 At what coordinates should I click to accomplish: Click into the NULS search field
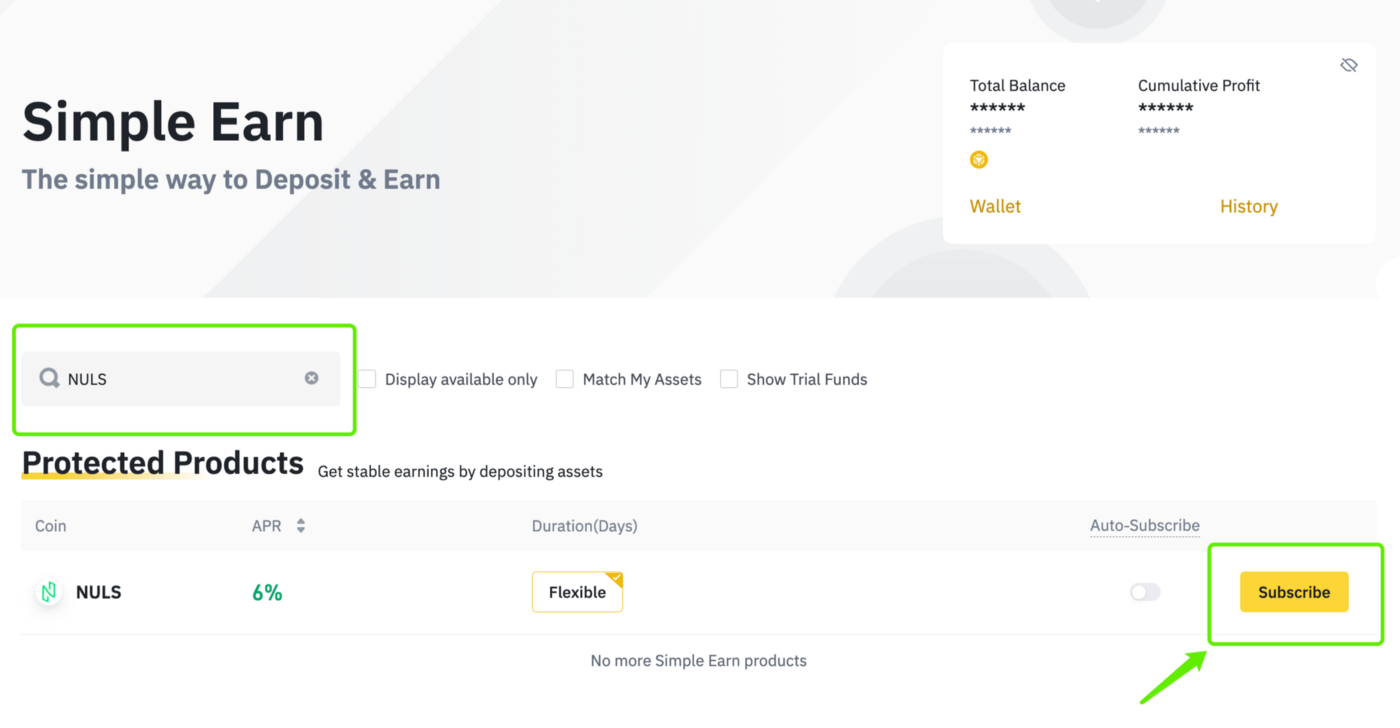click(181, 379)
